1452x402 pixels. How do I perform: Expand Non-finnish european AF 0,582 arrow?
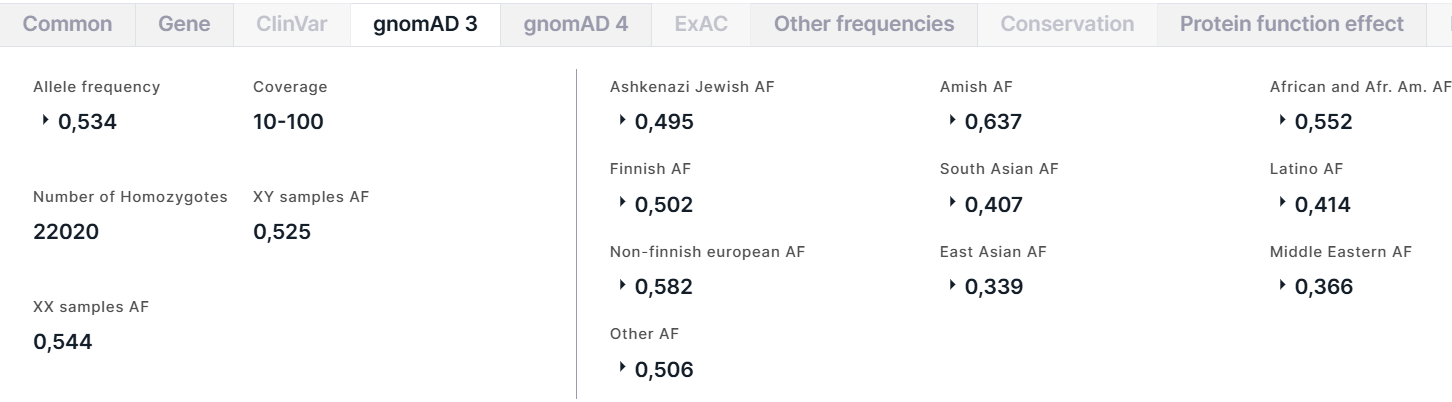pos(622,286)
